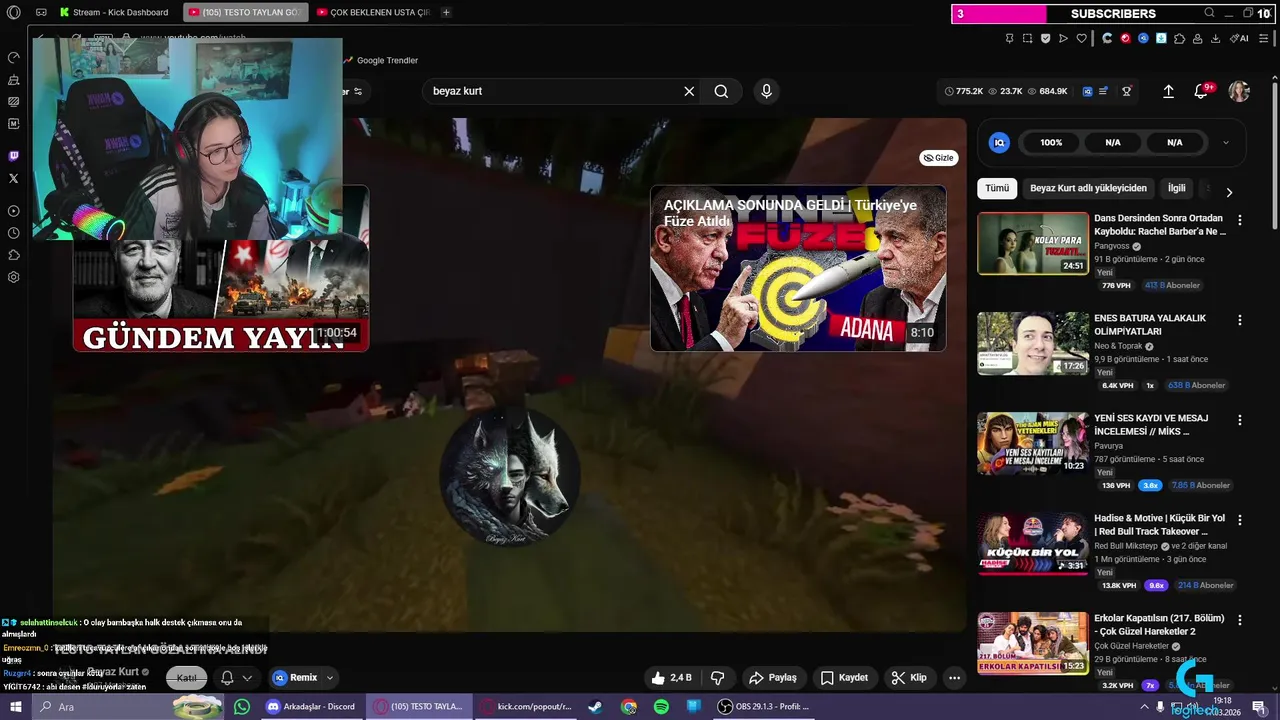The image size is (1280, 720).
Task: Open the browser downloads icon
Action: coord(1215,38)
